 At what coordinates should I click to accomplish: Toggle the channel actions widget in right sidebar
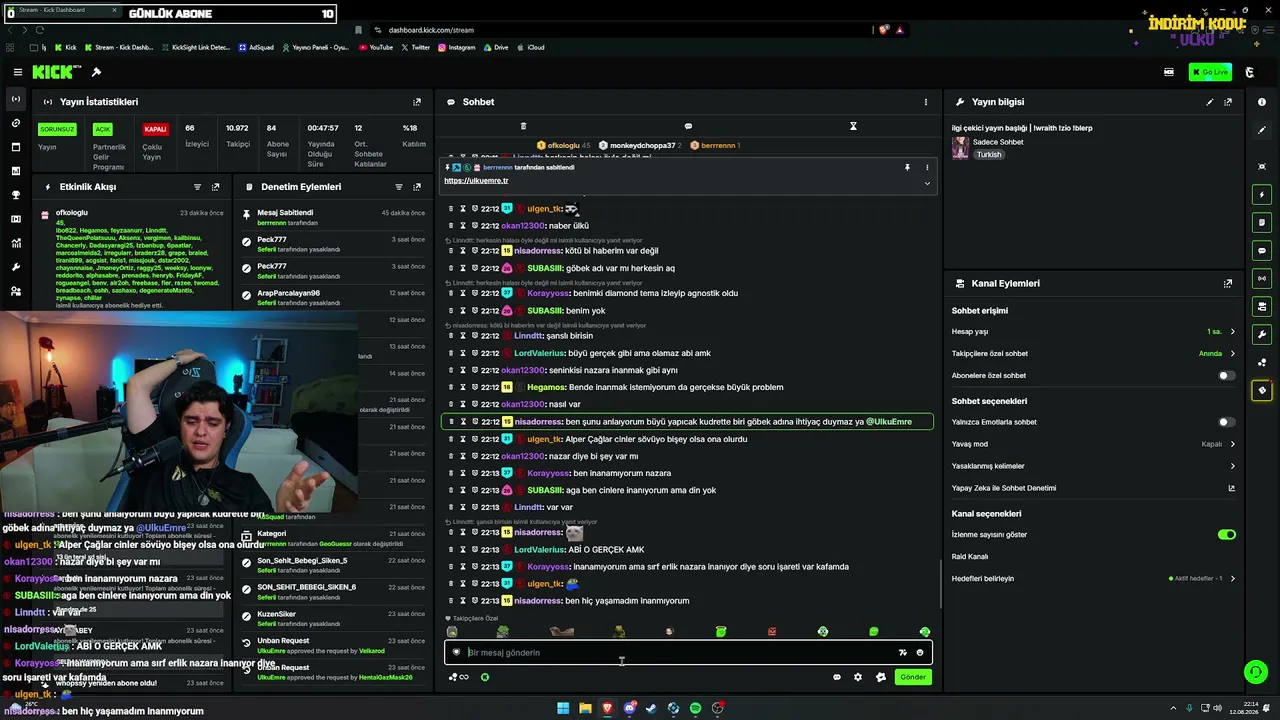(1262, 306)
